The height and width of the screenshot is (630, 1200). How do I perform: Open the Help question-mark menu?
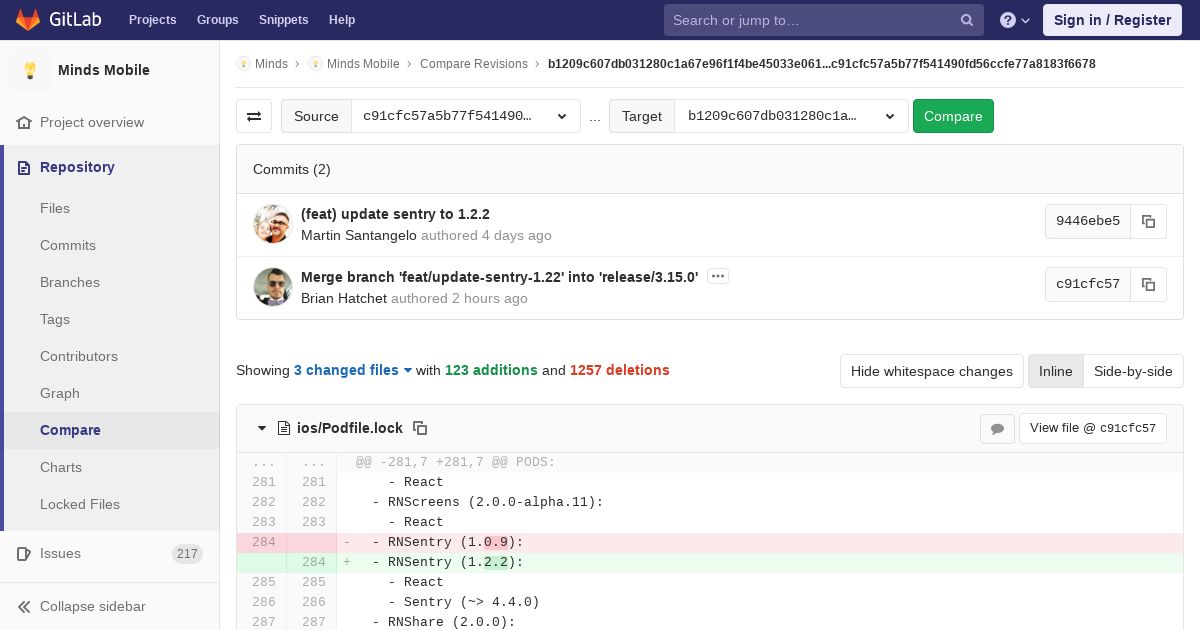pyautogui.click(x=1014, y=20)
